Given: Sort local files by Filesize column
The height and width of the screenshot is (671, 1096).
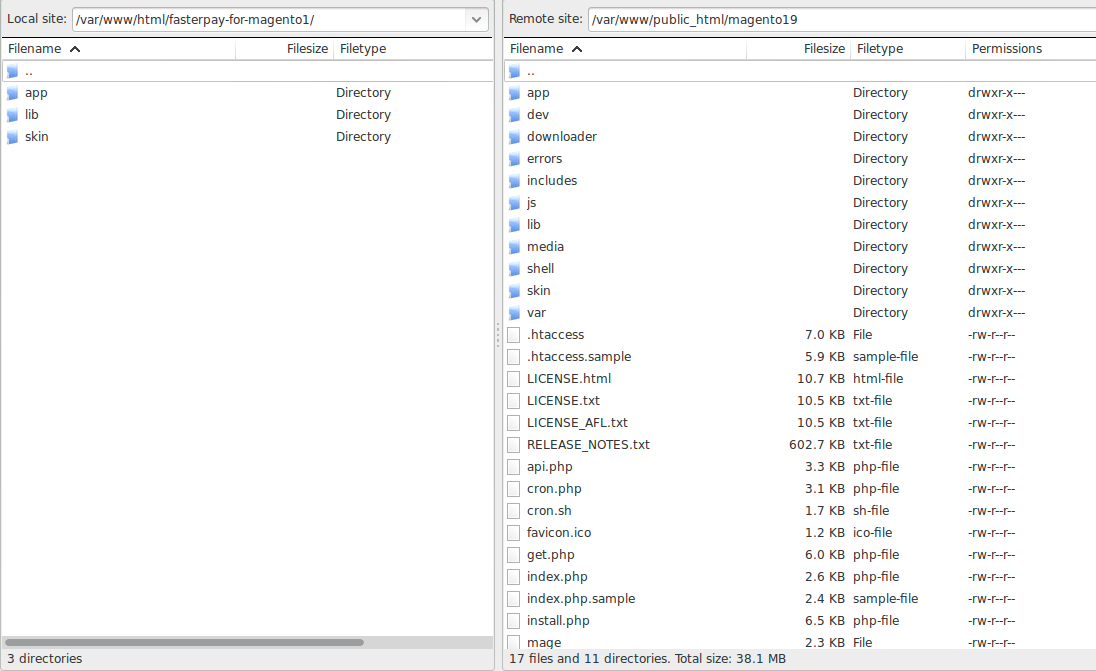Looking at the screenshot, I should point(284,49).
